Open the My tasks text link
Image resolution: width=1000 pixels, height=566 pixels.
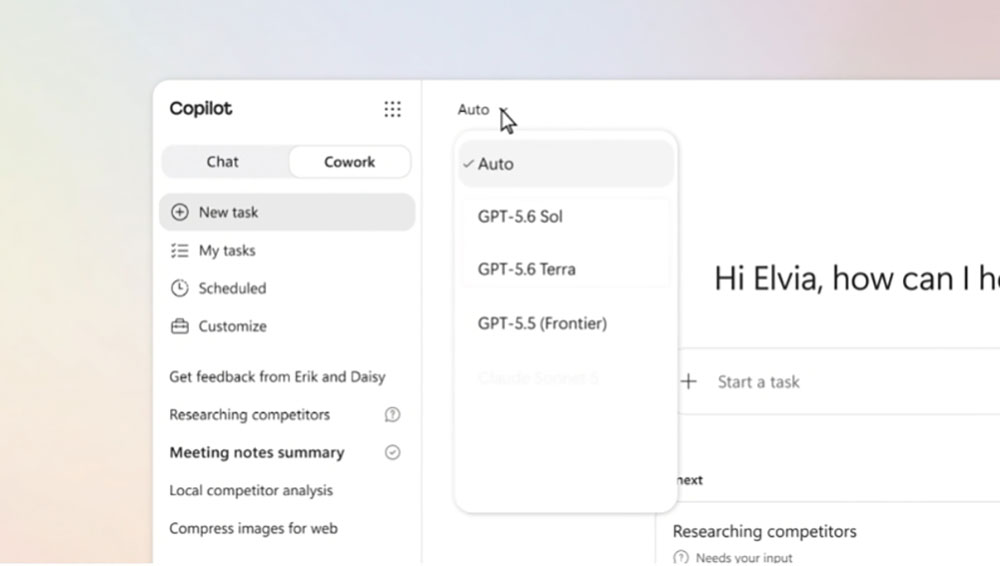click(227, 251)
